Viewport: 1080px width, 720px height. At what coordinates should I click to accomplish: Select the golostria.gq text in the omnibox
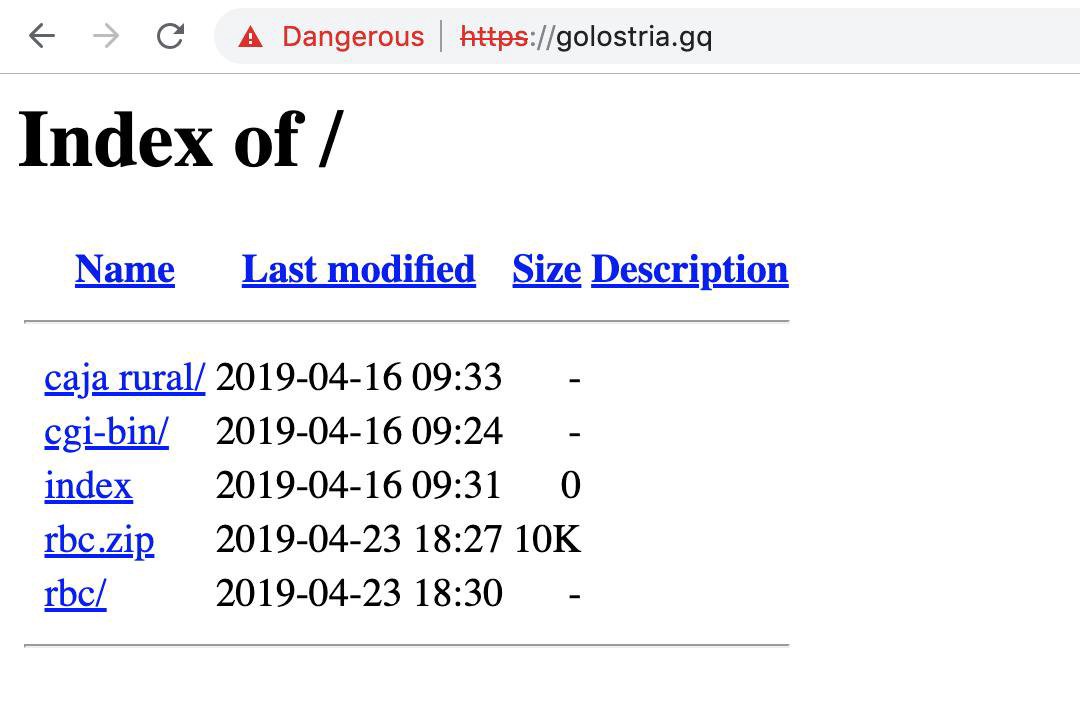tap(634, 36)
